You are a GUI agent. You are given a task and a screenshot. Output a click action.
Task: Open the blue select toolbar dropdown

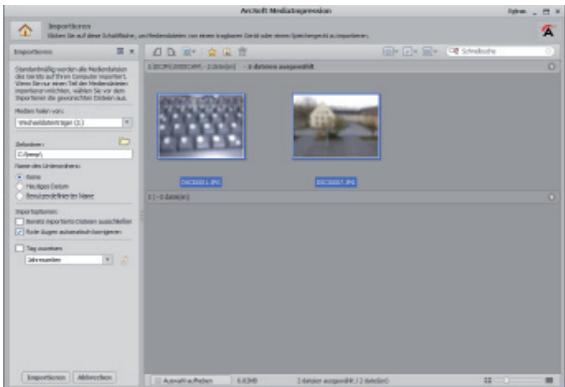[189, 52]
